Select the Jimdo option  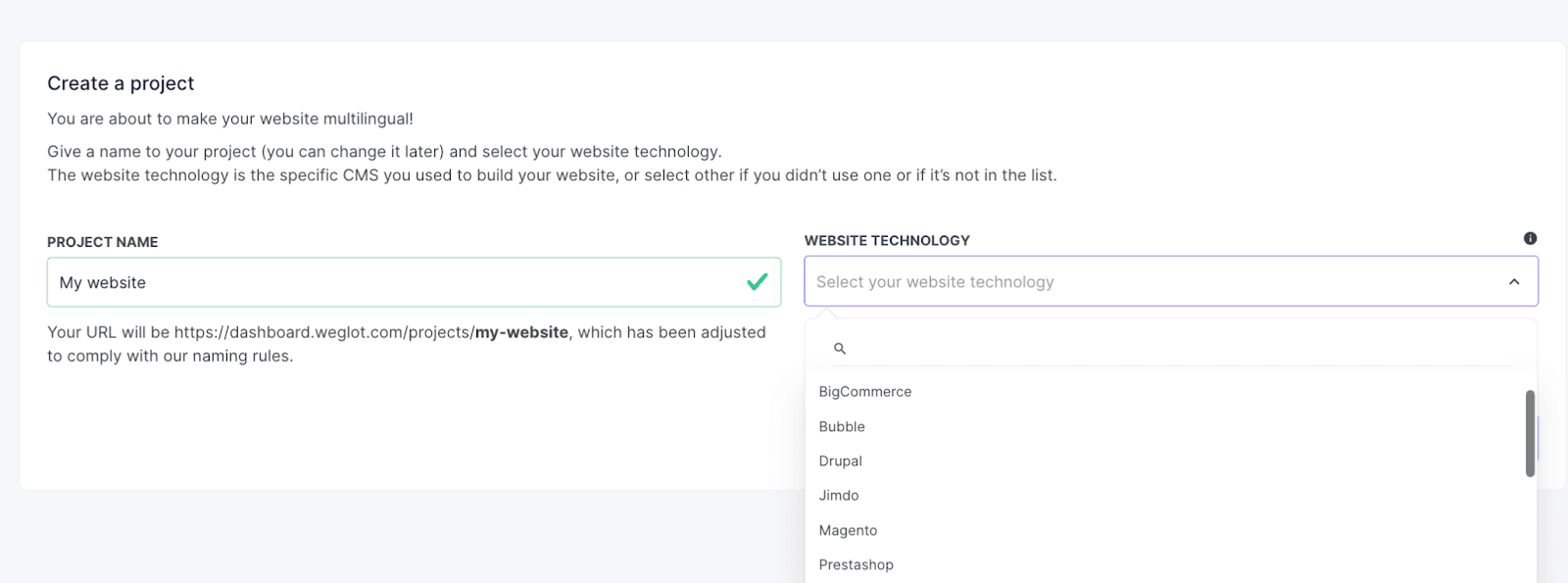click(x=839, y=496)
